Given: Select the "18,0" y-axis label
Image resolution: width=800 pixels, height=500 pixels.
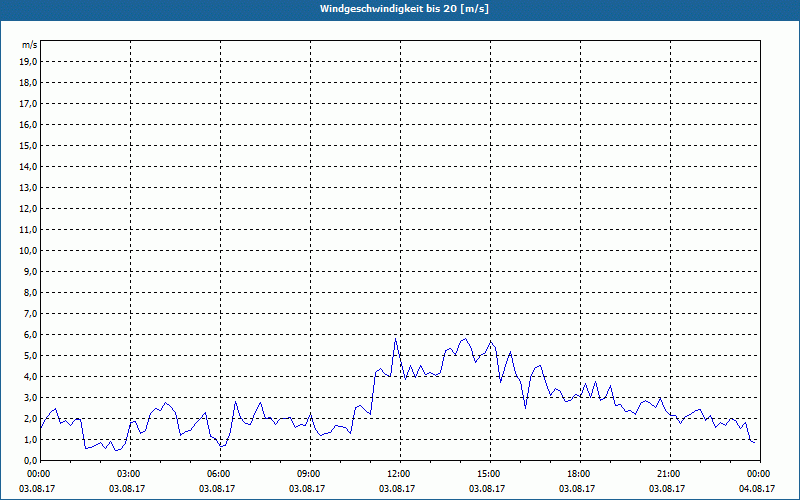Looking at the screenshot, I should [x=28, y=83].
